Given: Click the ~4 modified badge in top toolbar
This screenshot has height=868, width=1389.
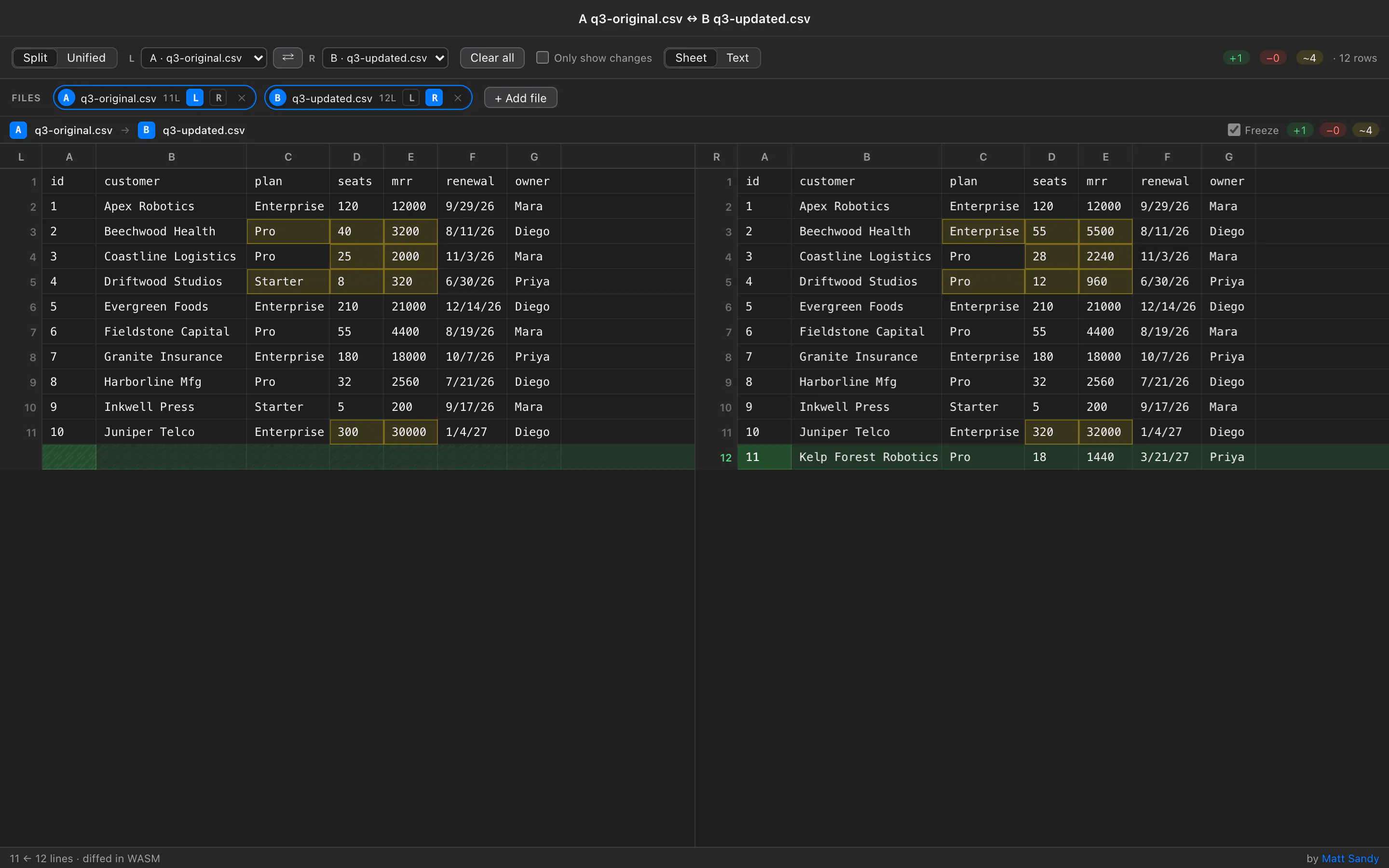Looking at the screenshot, I should (1309, 58).
